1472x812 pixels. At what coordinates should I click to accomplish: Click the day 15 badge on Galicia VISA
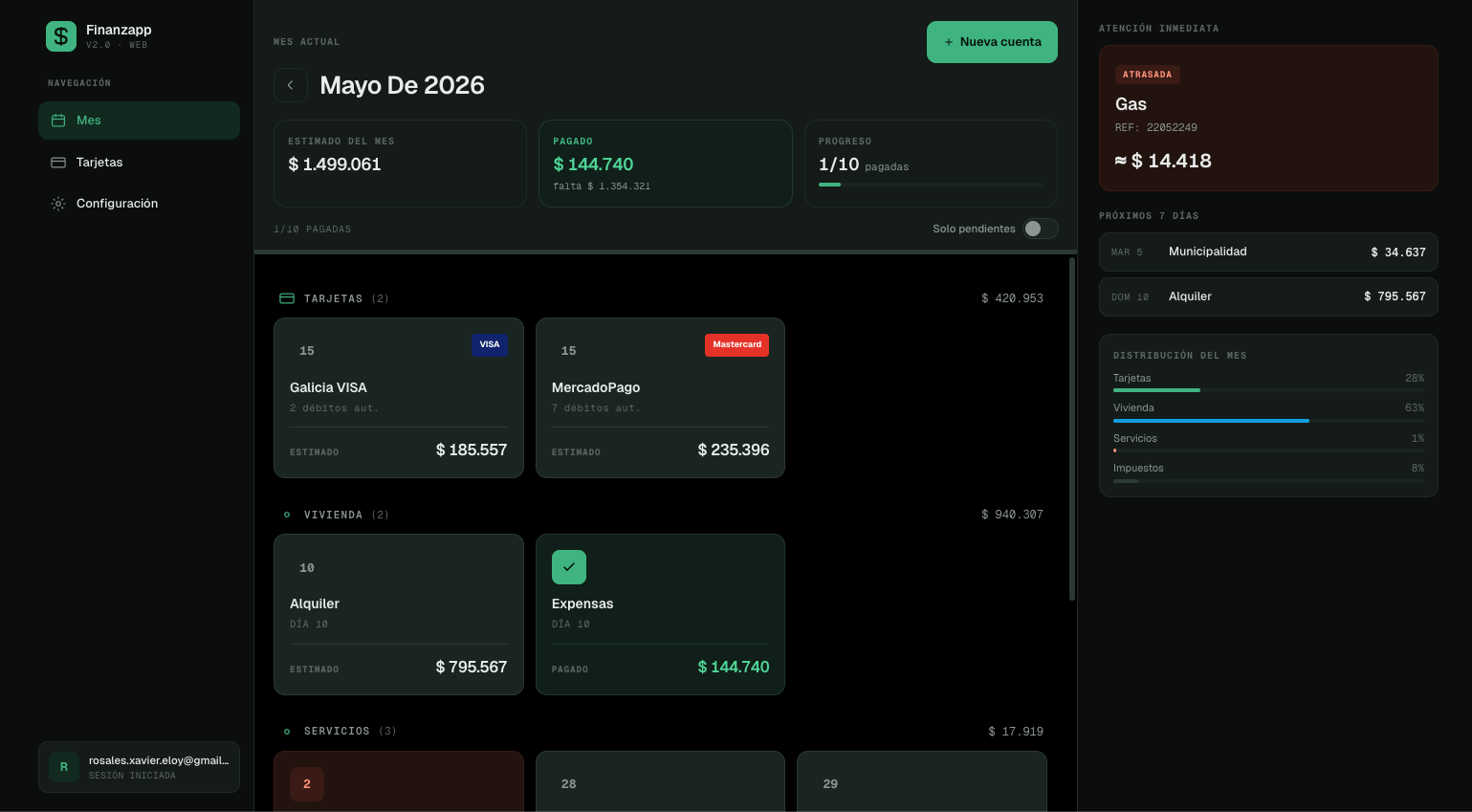point(307,351)
